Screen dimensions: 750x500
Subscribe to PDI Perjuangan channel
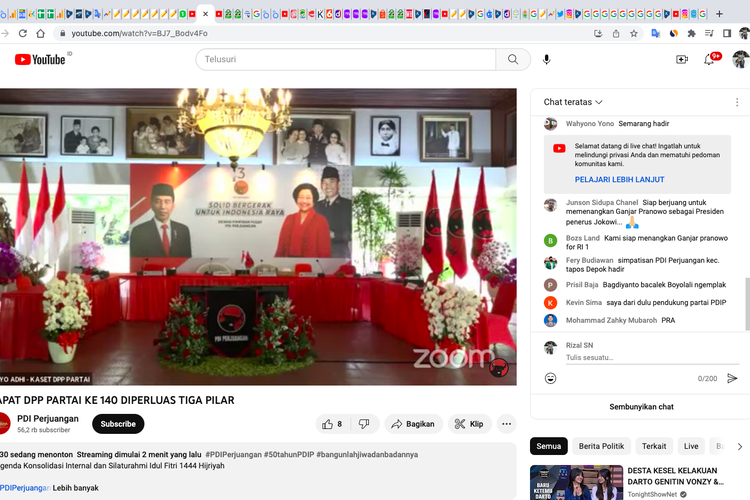click(x=118, y=424)
